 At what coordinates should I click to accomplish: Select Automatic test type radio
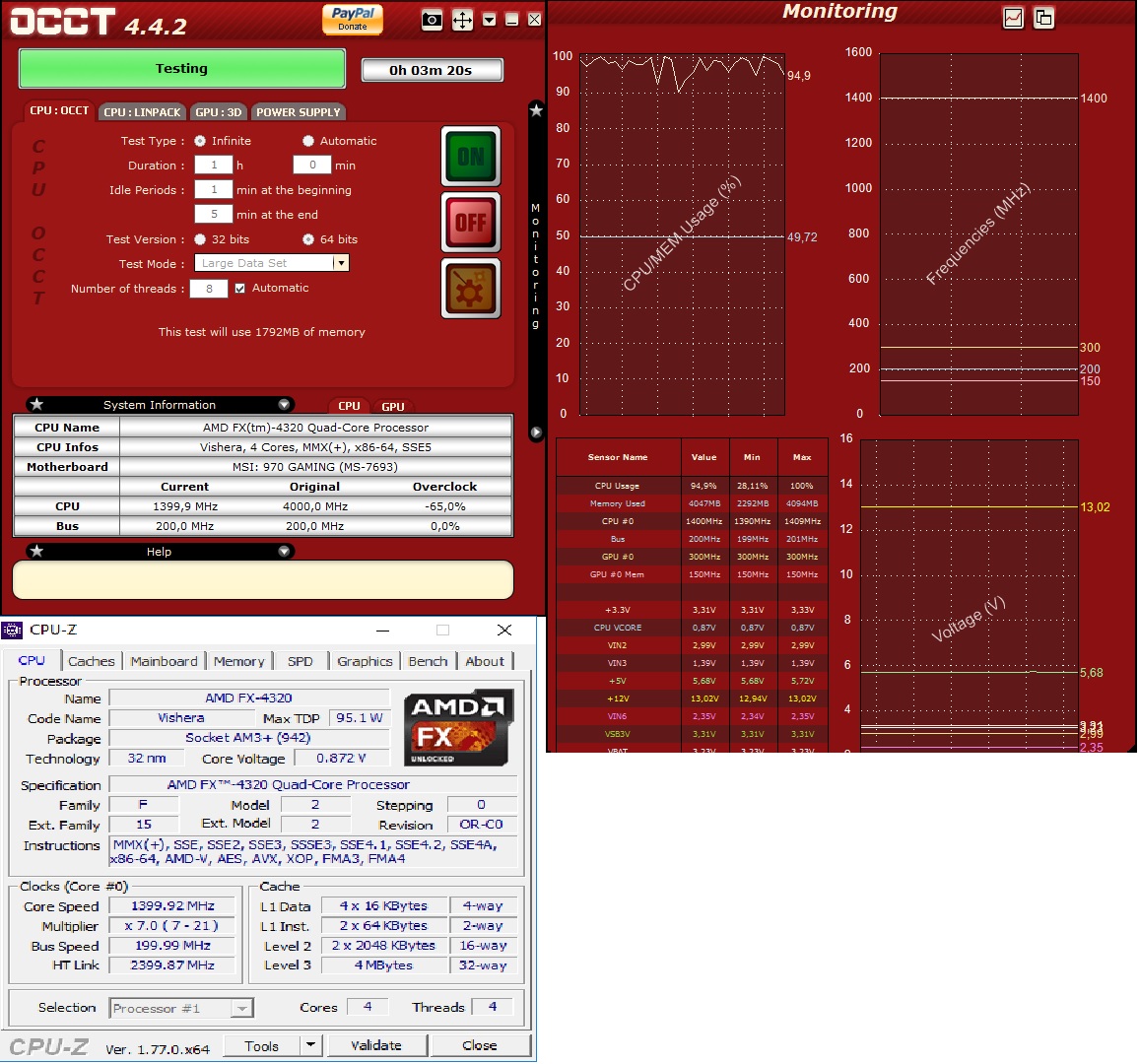click(x=308, y=141)
